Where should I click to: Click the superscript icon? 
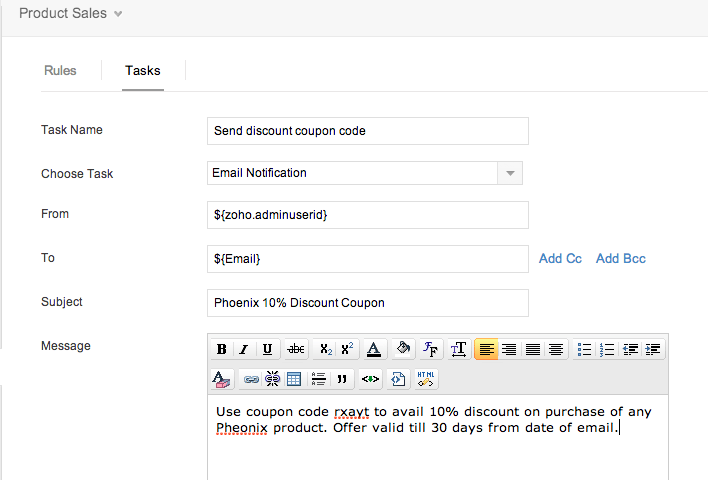347,349
